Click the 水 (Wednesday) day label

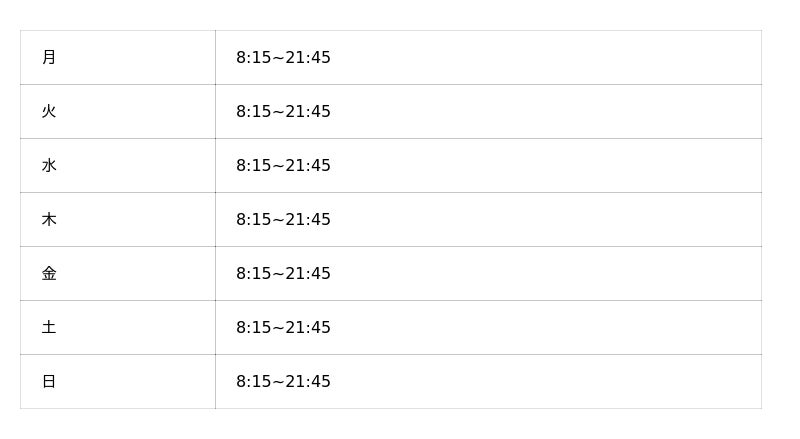click(x=49, y=166)
